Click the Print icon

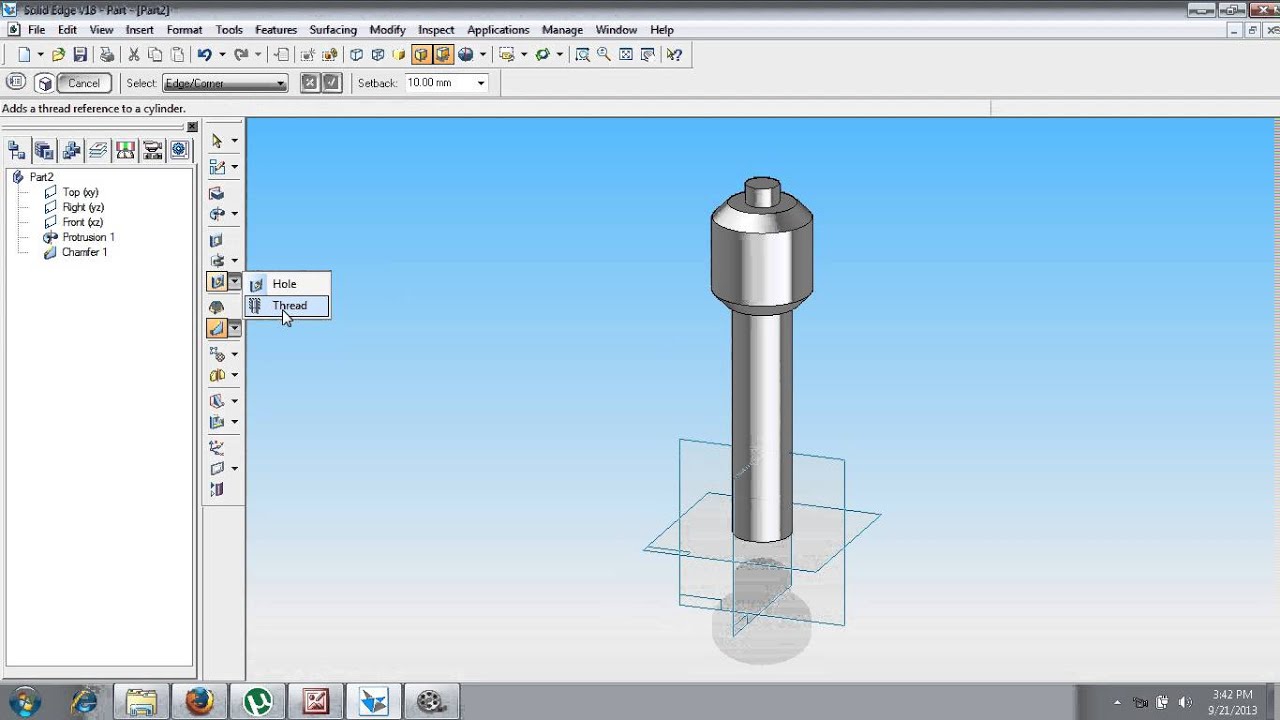[x=107, y=55]
